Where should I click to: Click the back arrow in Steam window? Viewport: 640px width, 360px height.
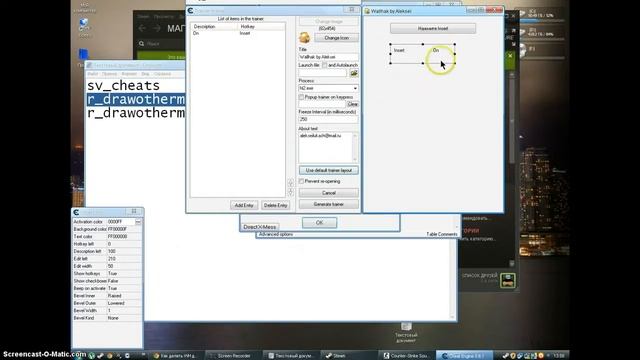pyautogui.click(x=142, y=28)
